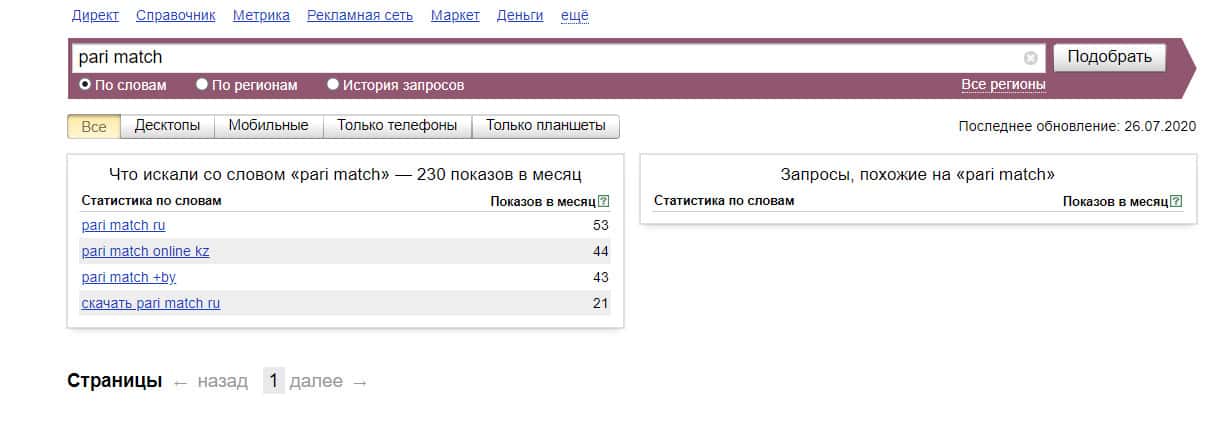
Task: Open the 'Метрика' link
Action: click(261, 16)
